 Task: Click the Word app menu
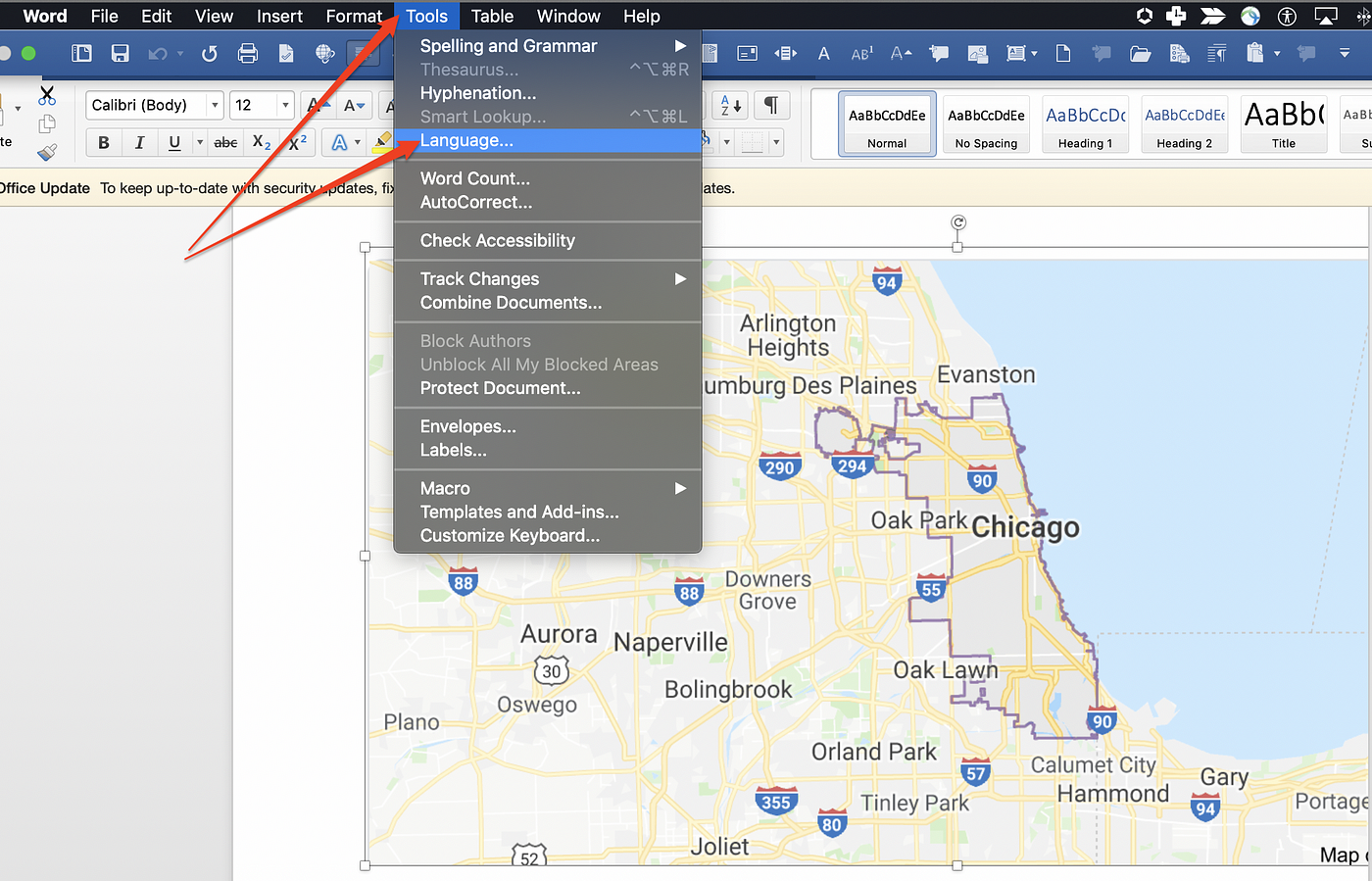point(45,16)
